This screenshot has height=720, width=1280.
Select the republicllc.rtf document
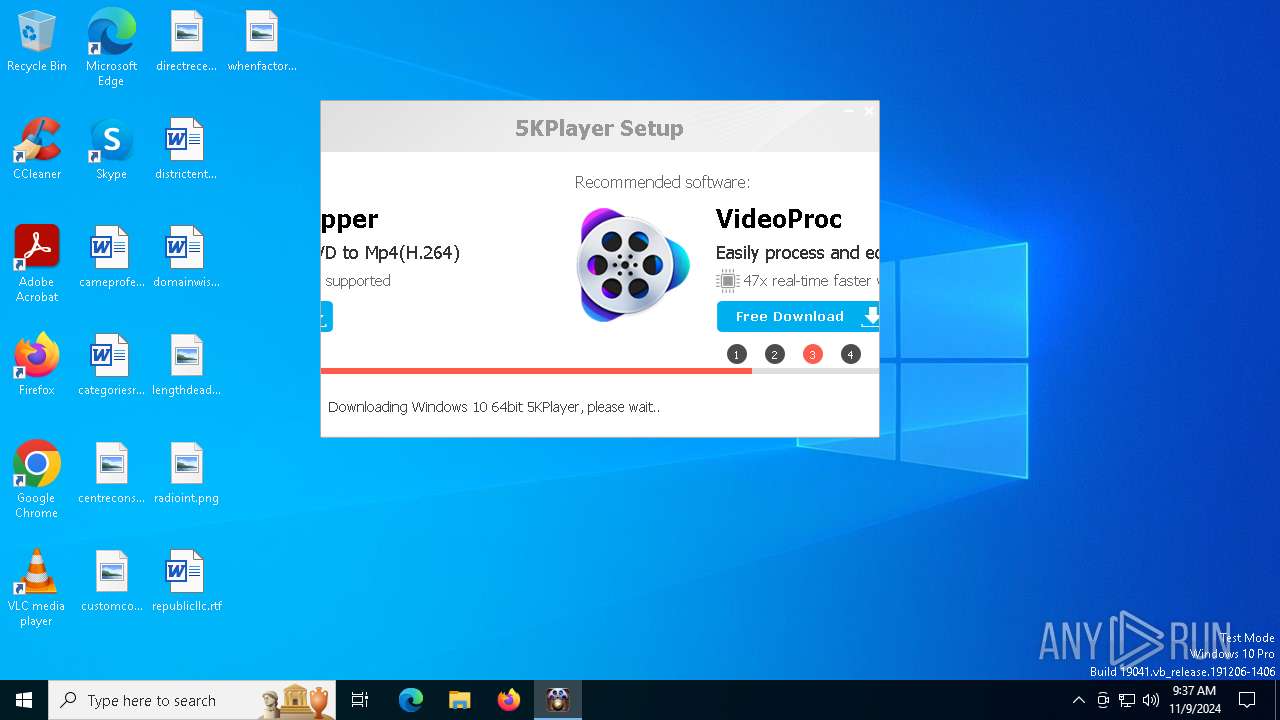pos(186,581)
